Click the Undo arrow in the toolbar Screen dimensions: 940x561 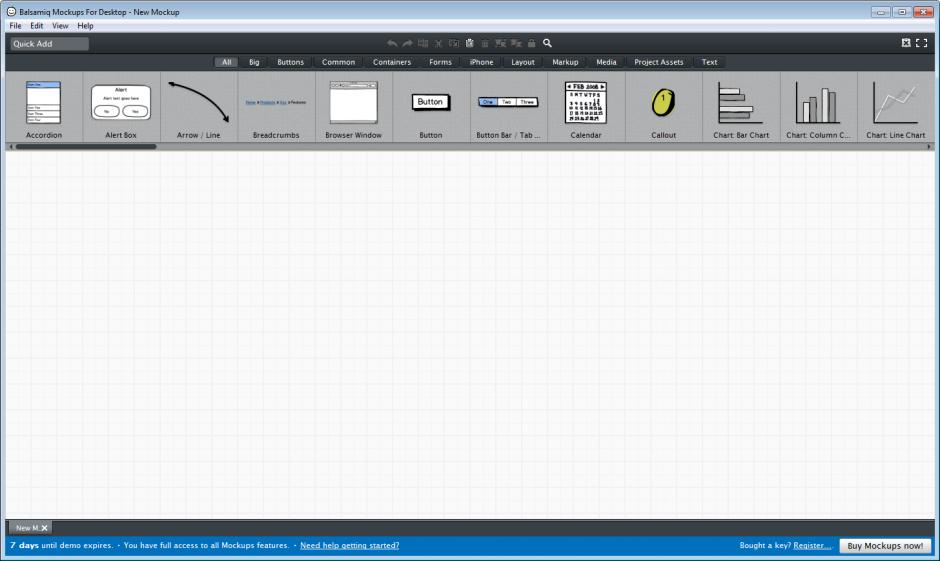click(x=392, y=43)
